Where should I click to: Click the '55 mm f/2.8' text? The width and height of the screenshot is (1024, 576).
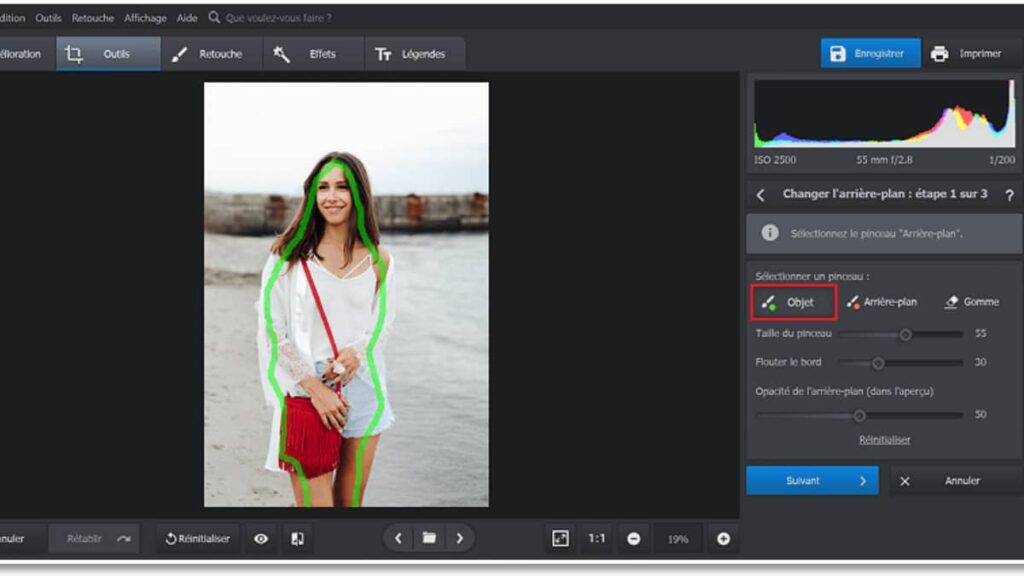[884, 160]
